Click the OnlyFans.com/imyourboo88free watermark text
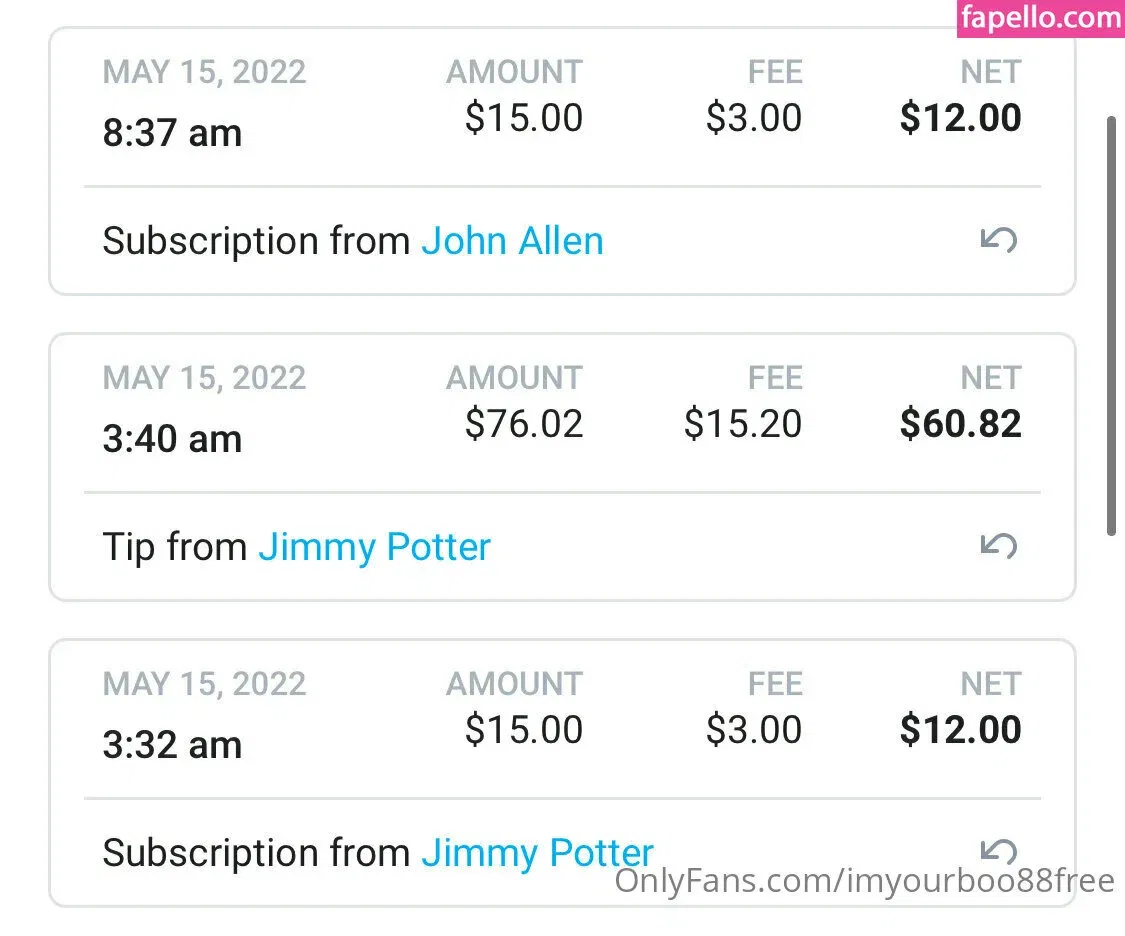 (x=864, y=881)
